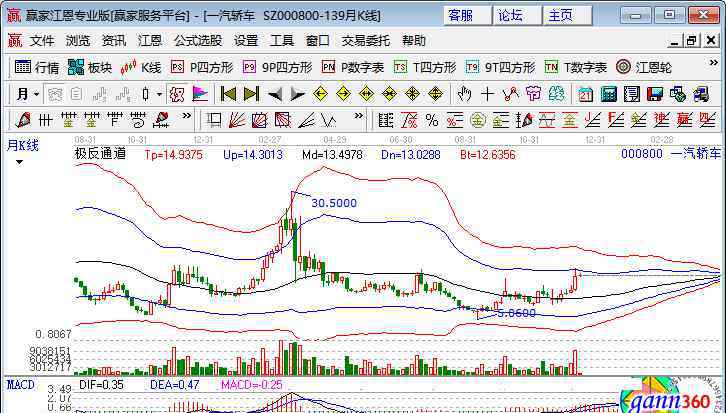Open the calculator icon
The height and width of the screenshot is (413, 726).
pyautogui.click(x=609, y=94)
